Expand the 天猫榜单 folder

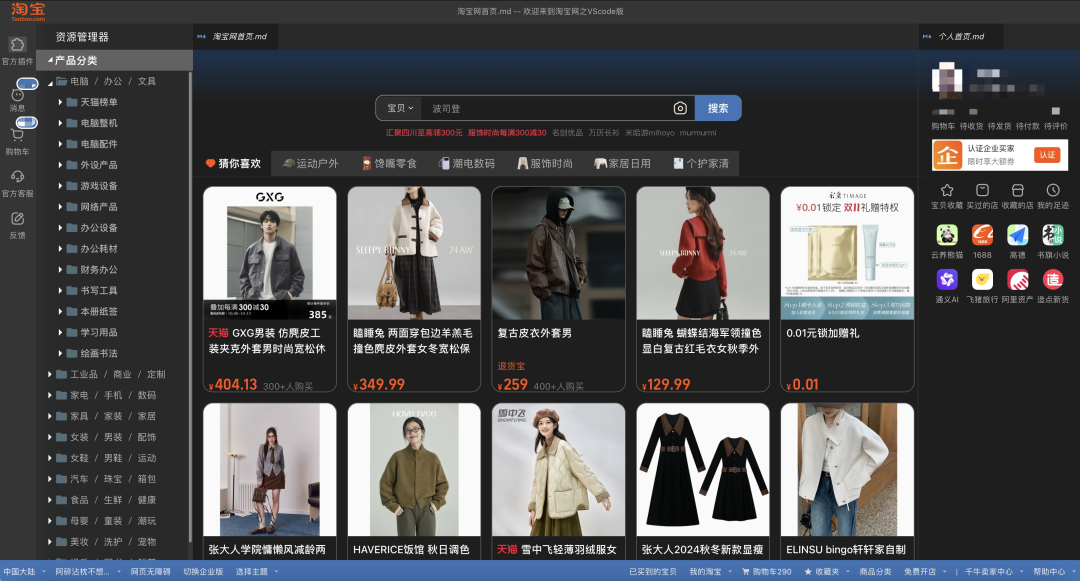point(61,102)
